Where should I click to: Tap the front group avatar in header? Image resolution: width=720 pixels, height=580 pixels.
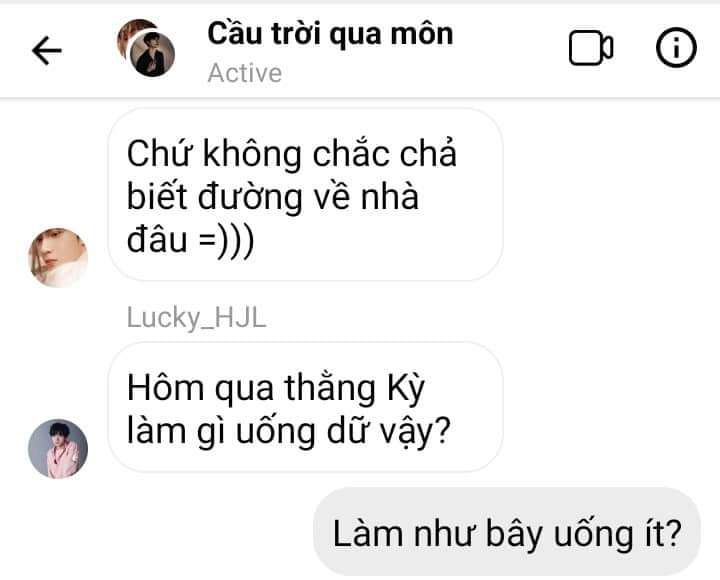[x=152, y=54]
